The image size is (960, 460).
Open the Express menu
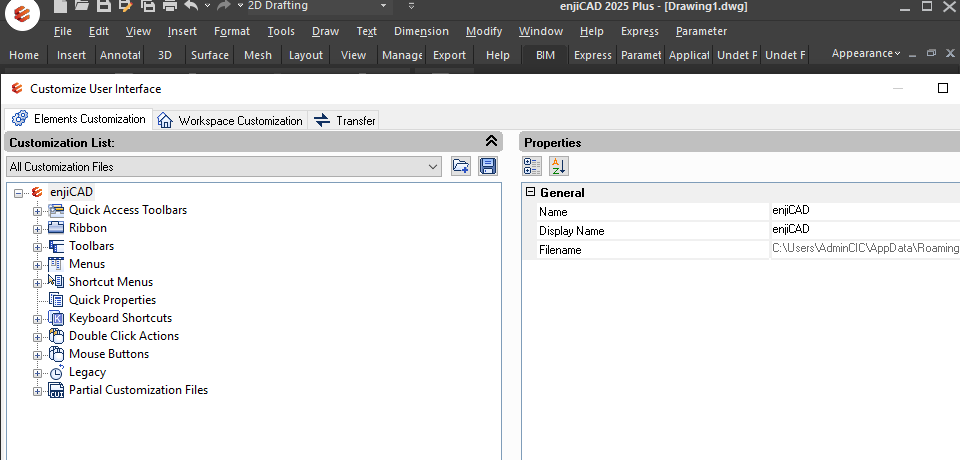(640, 31)
